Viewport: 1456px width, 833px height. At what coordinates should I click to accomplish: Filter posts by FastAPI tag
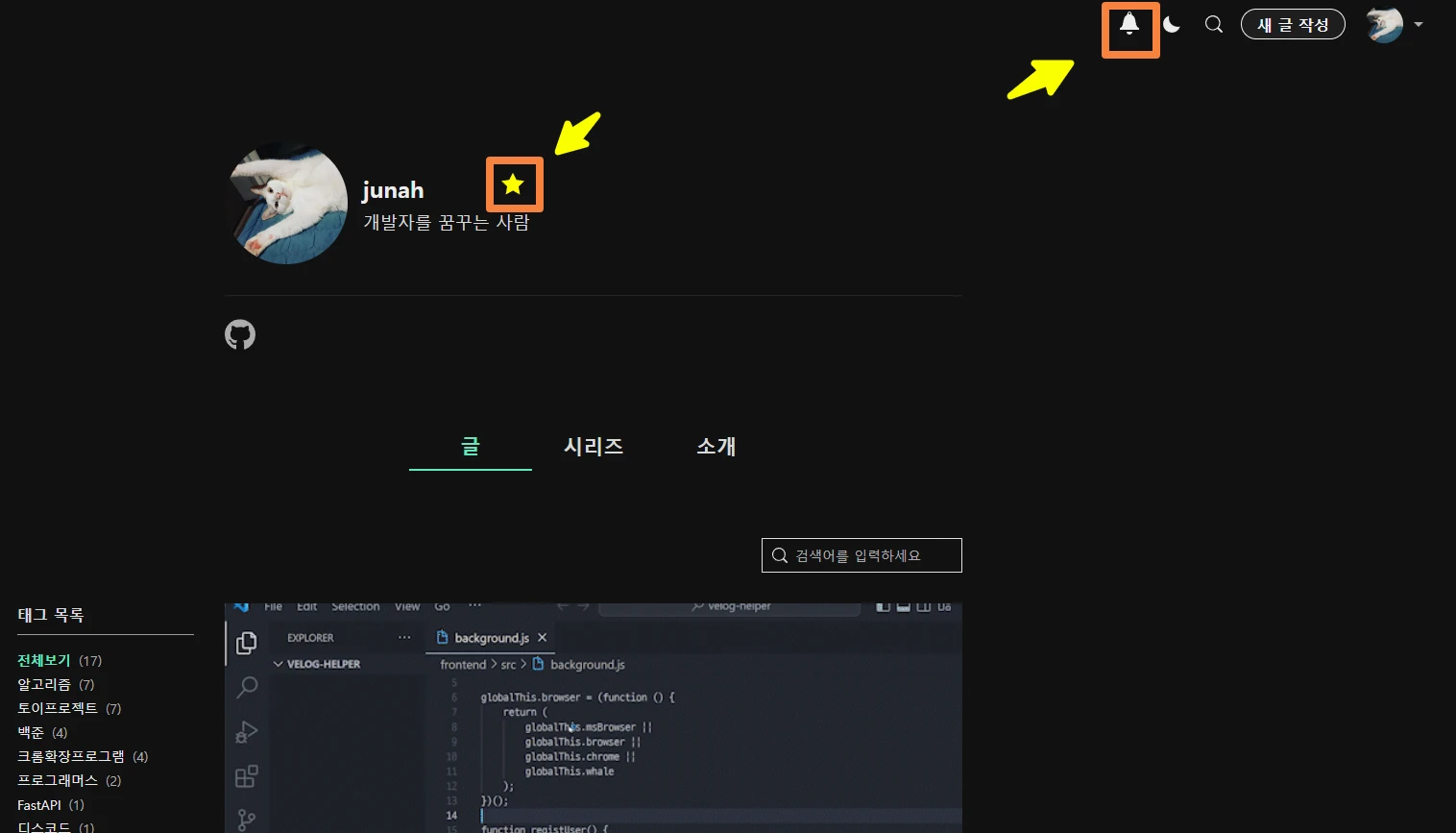(x=39, y=805)
